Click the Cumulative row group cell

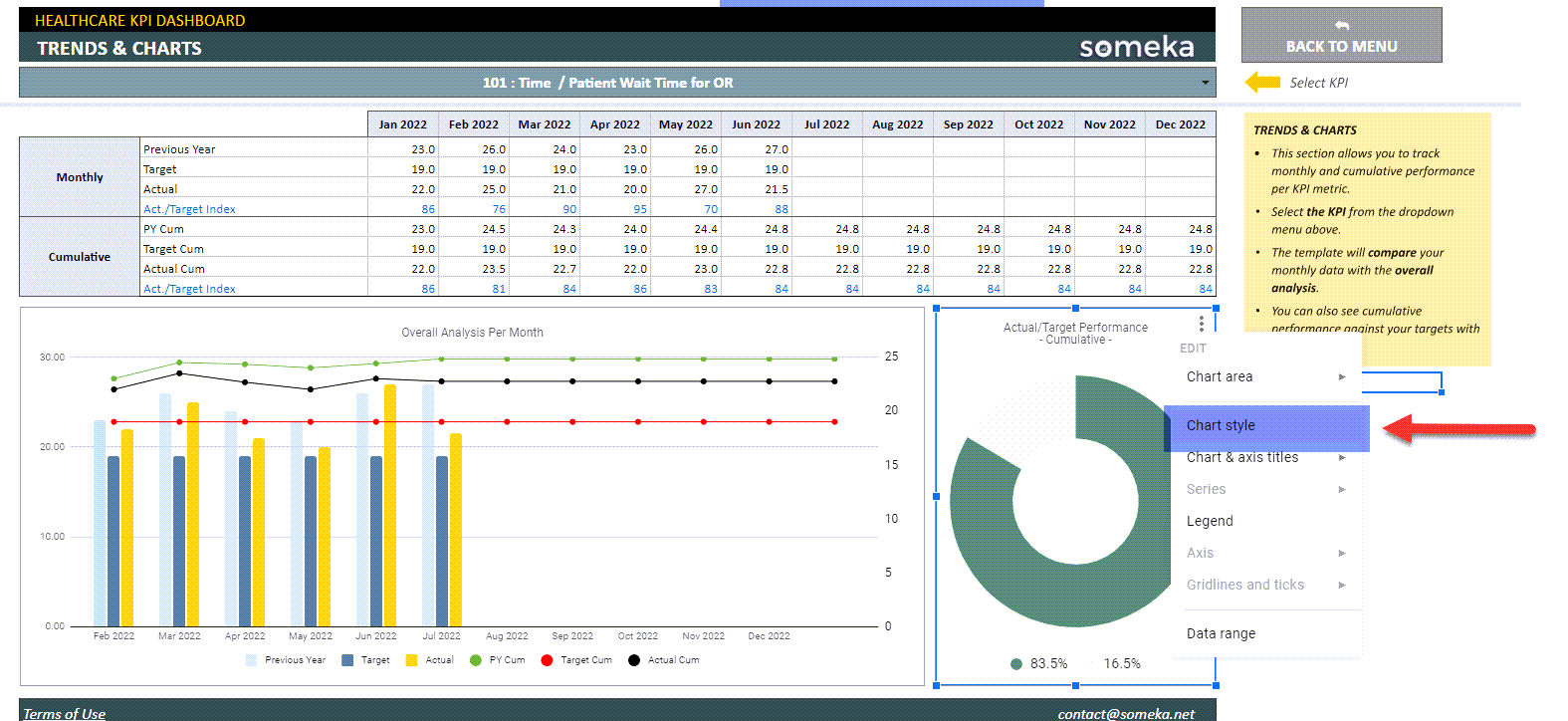pyautogui.click(x=80, y=257)
